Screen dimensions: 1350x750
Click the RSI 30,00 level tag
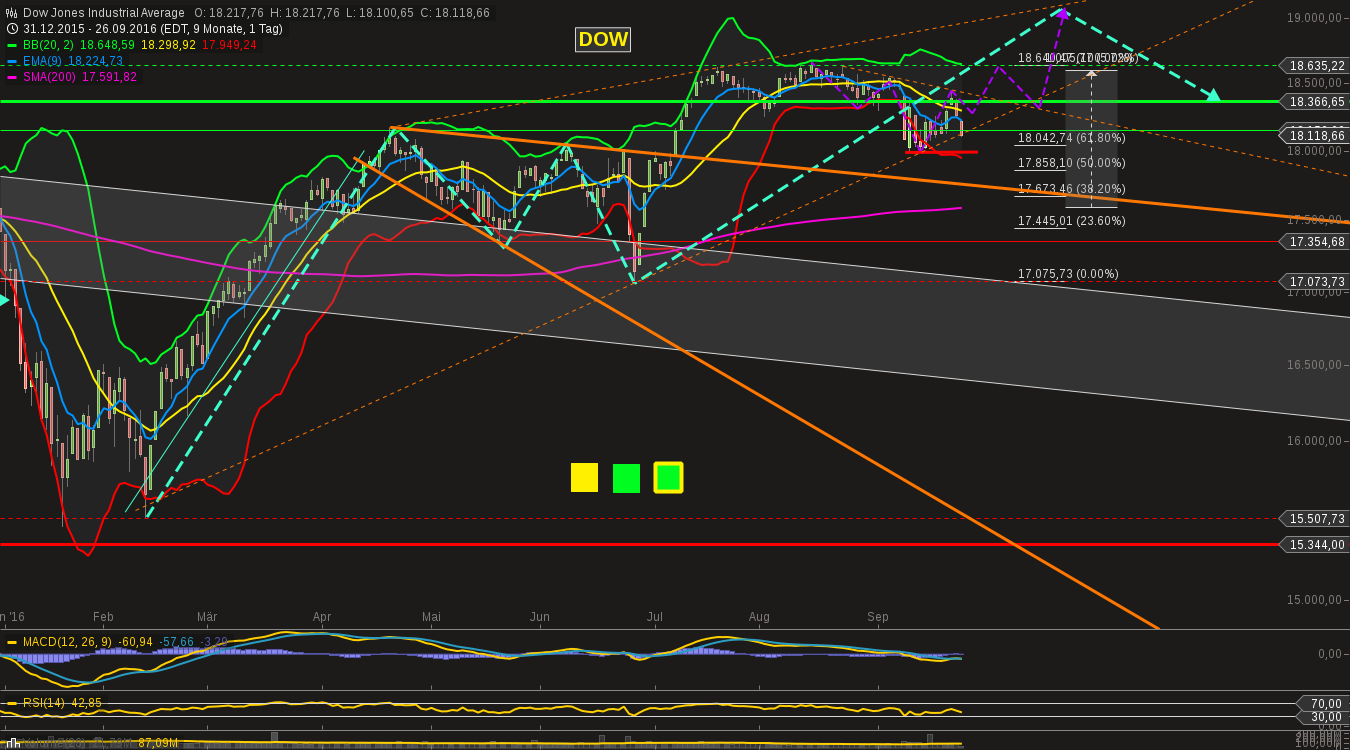(1323, 717)
